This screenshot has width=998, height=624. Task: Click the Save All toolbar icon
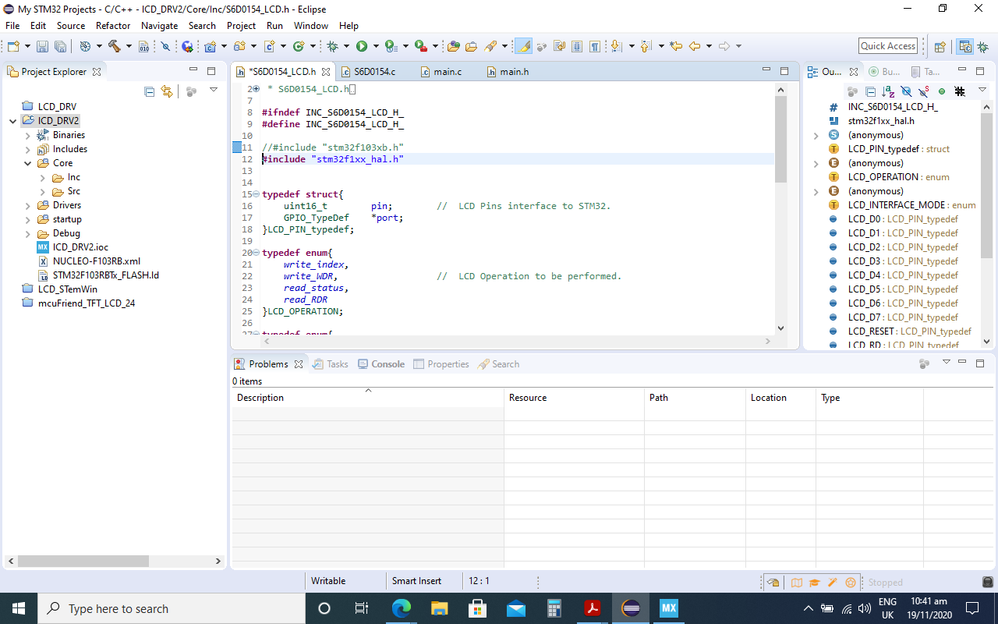tap(60, 46)
